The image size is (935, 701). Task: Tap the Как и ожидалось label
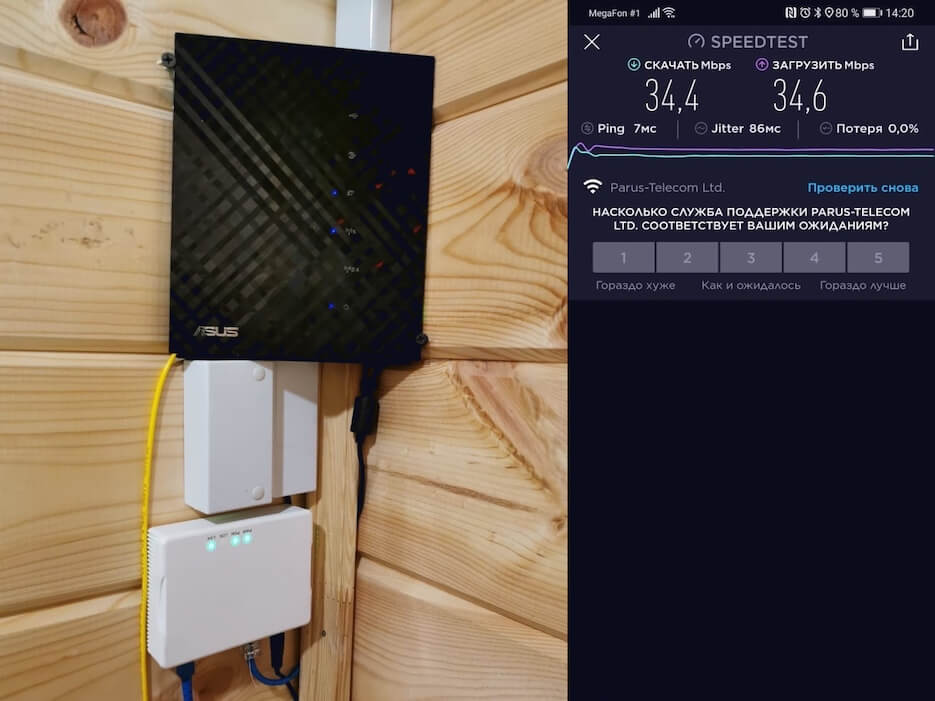pos(751,286)
